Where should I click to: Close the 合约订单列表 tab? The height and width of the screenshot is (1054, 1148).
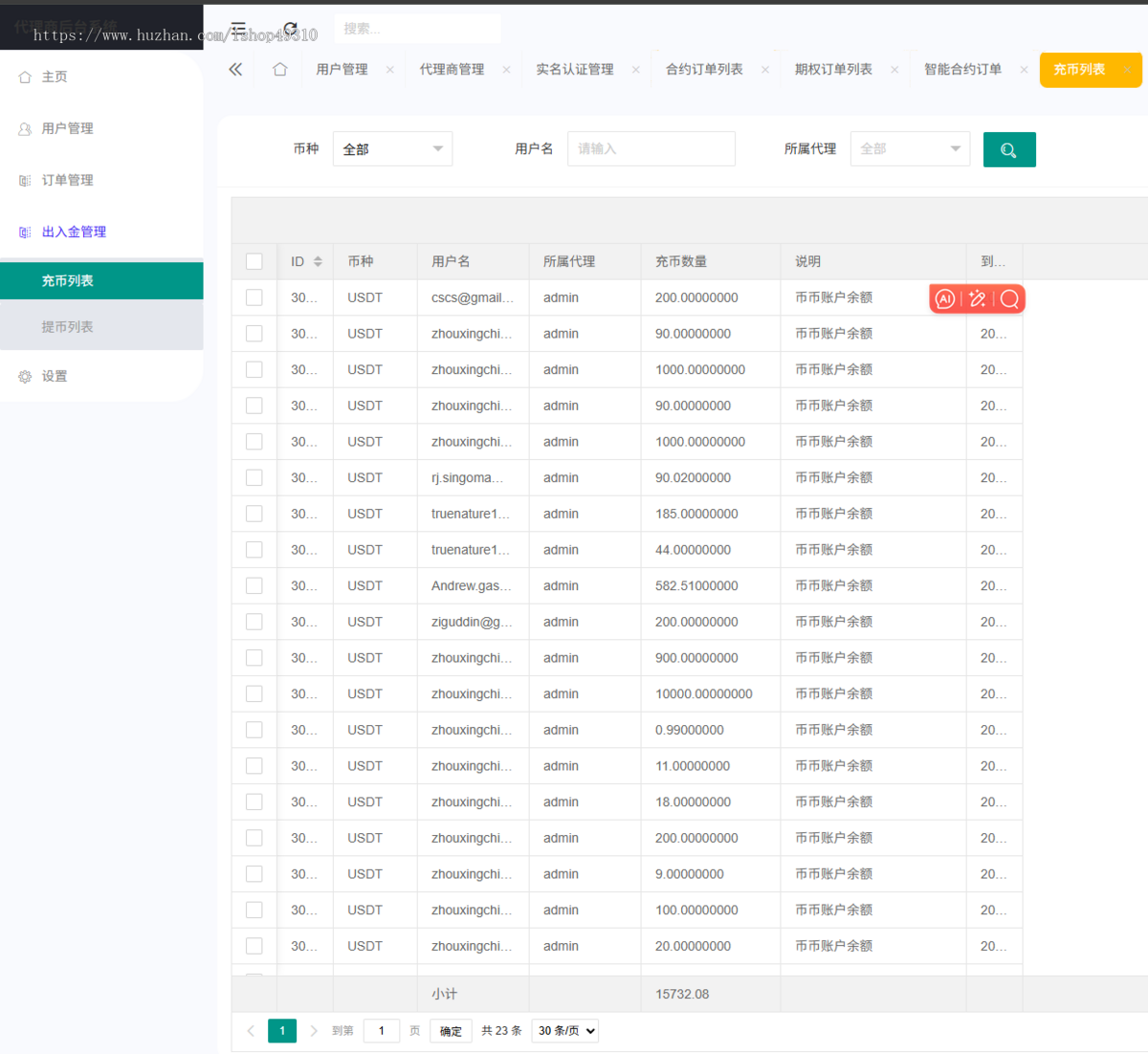point(765,70)
